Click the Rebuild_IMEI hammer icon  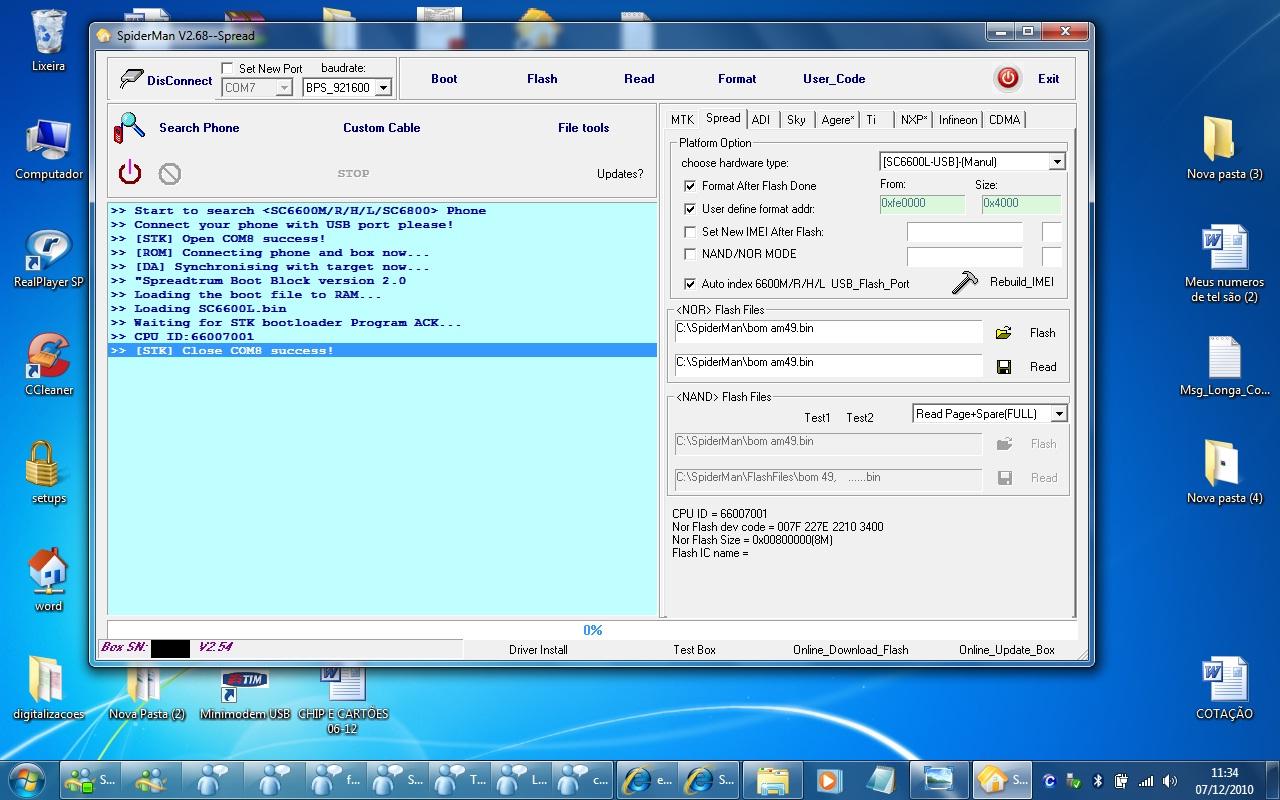[x=965, y=282]
